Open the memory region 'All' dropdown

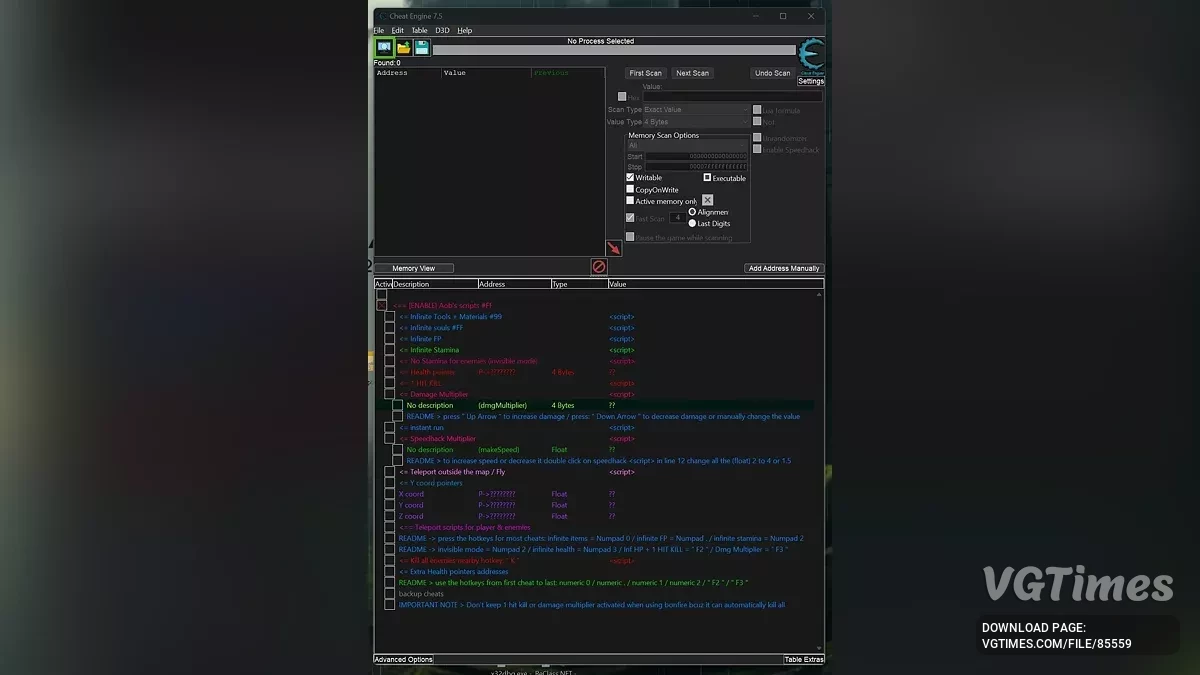[x=687, y=146]
